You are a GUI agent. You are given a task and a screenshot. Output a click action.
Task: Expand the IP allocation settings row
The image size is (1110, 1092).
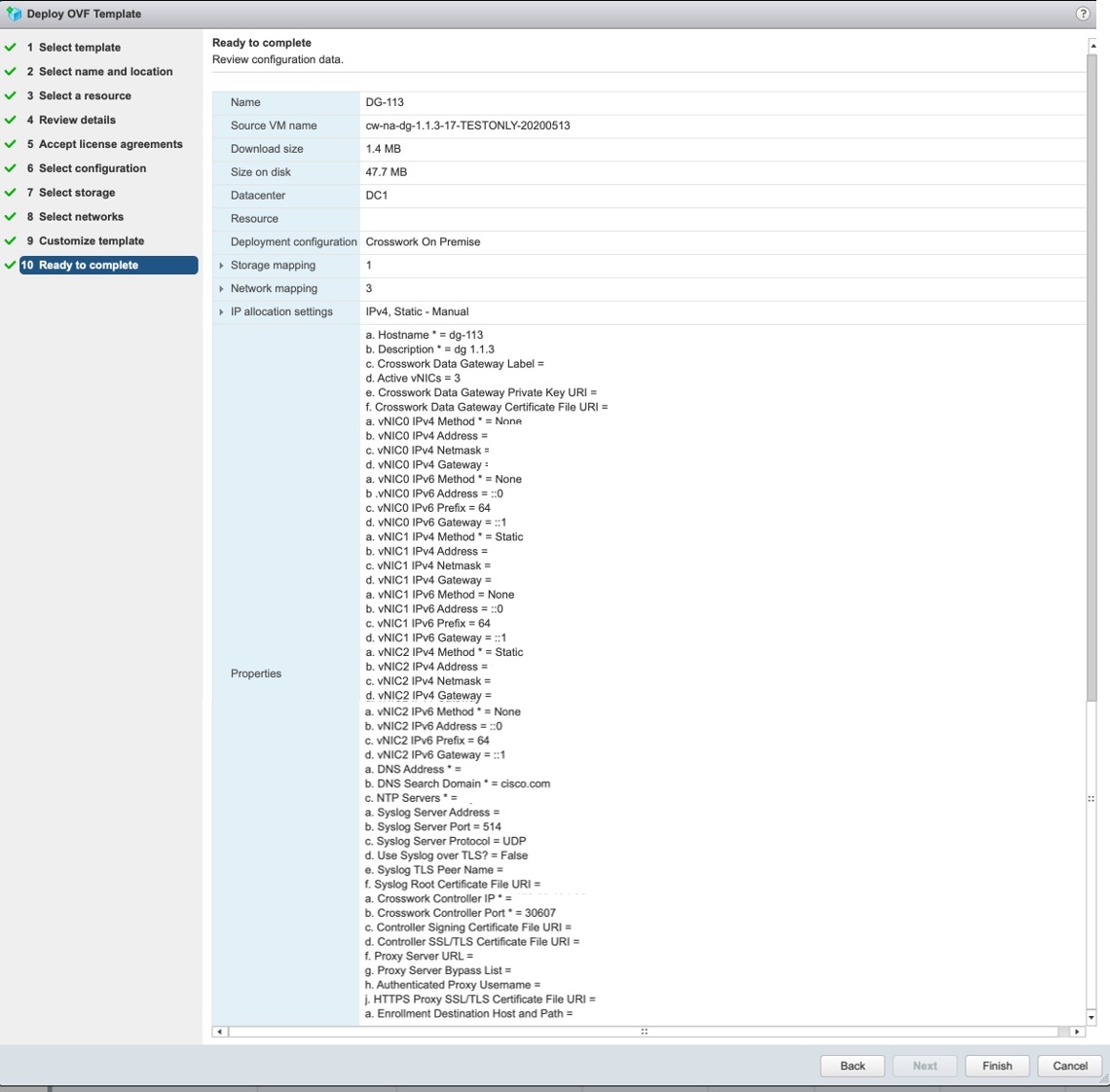222,312
